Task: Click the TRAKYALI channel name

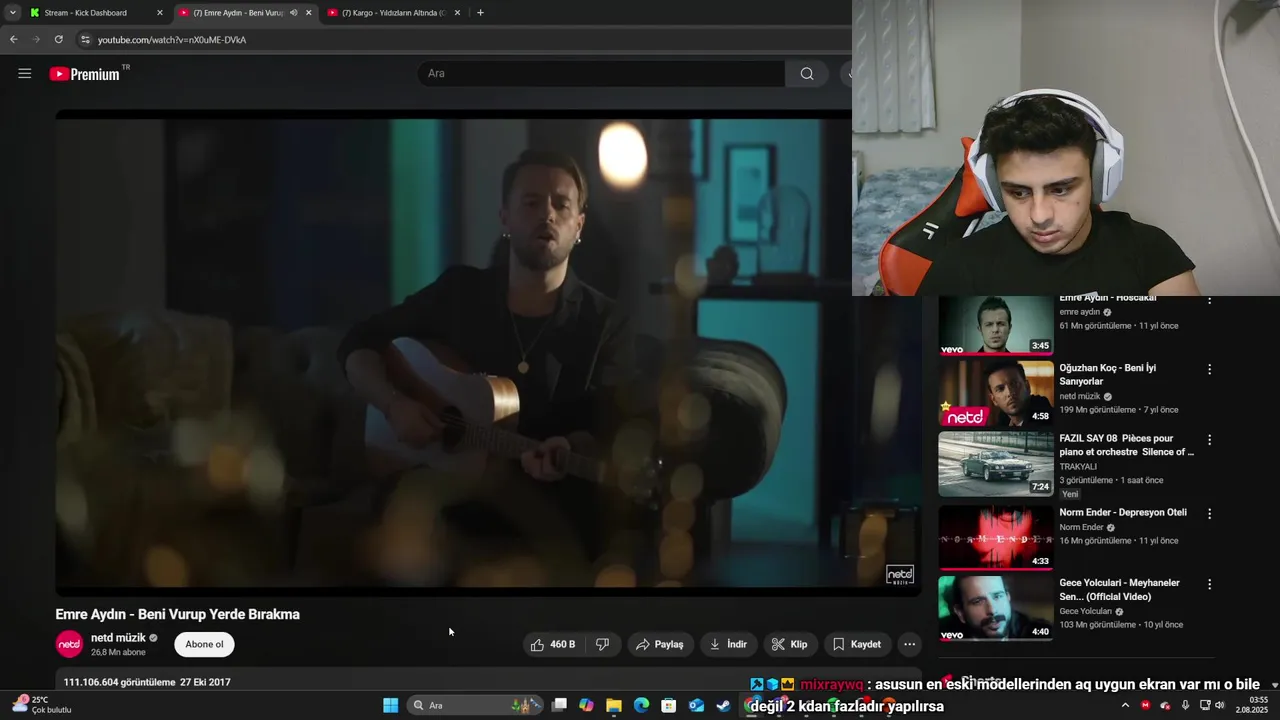Action: (x=1078, y=466)
